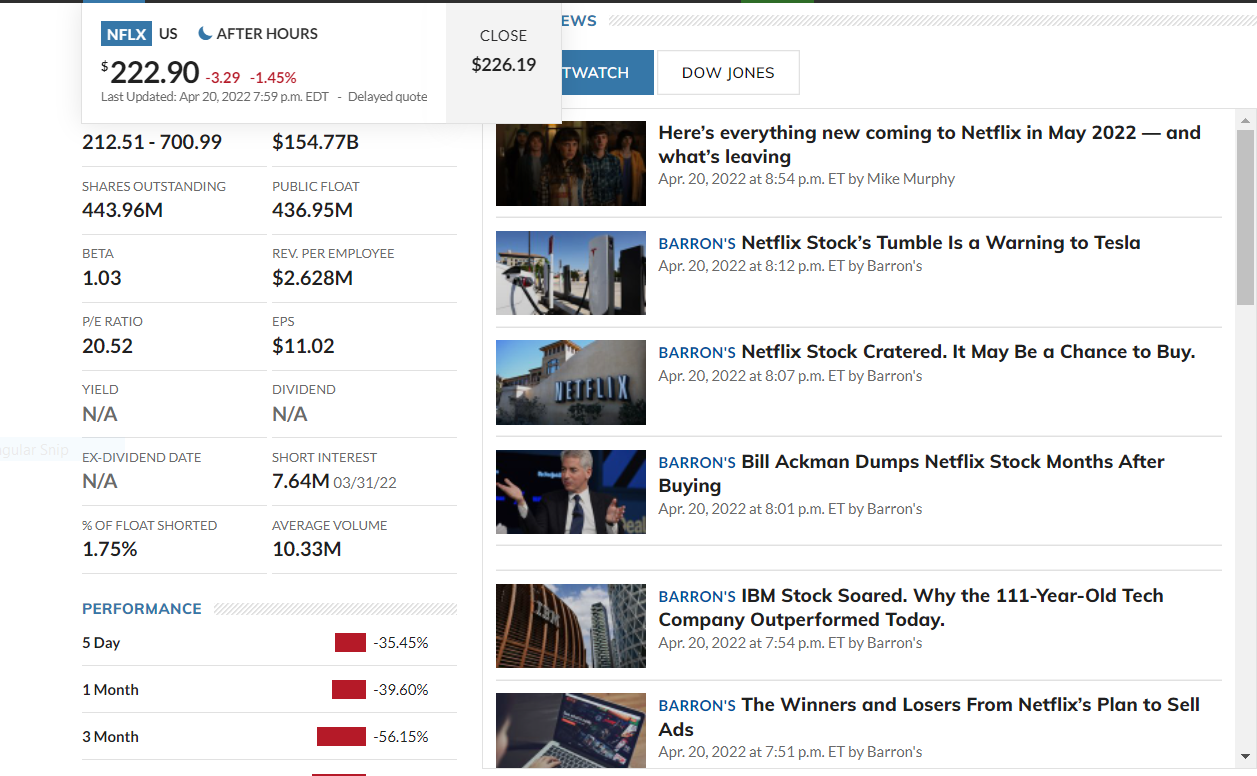This screenshot has width=1257, height=776.
Task: Click the laptop thumbnail for the Netflix ads story
Action: [571, 731]
